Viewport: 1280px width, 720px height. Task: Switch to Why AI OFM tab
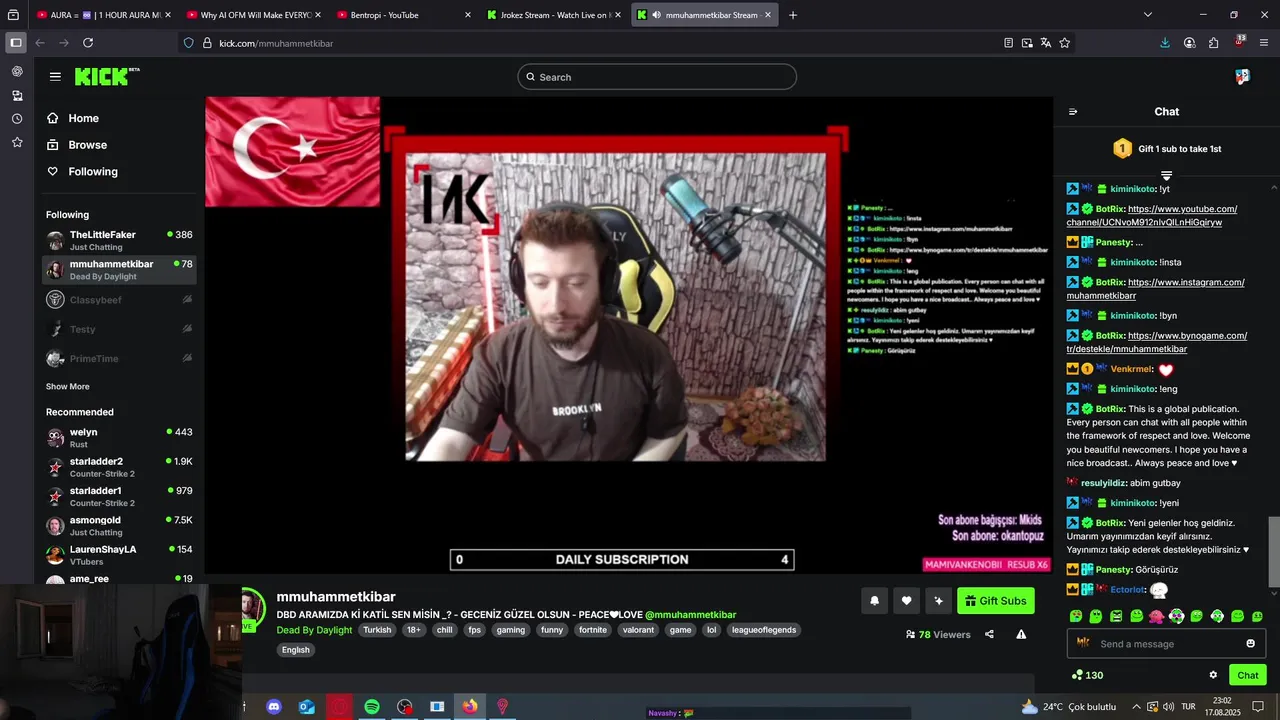click(252, 15)
